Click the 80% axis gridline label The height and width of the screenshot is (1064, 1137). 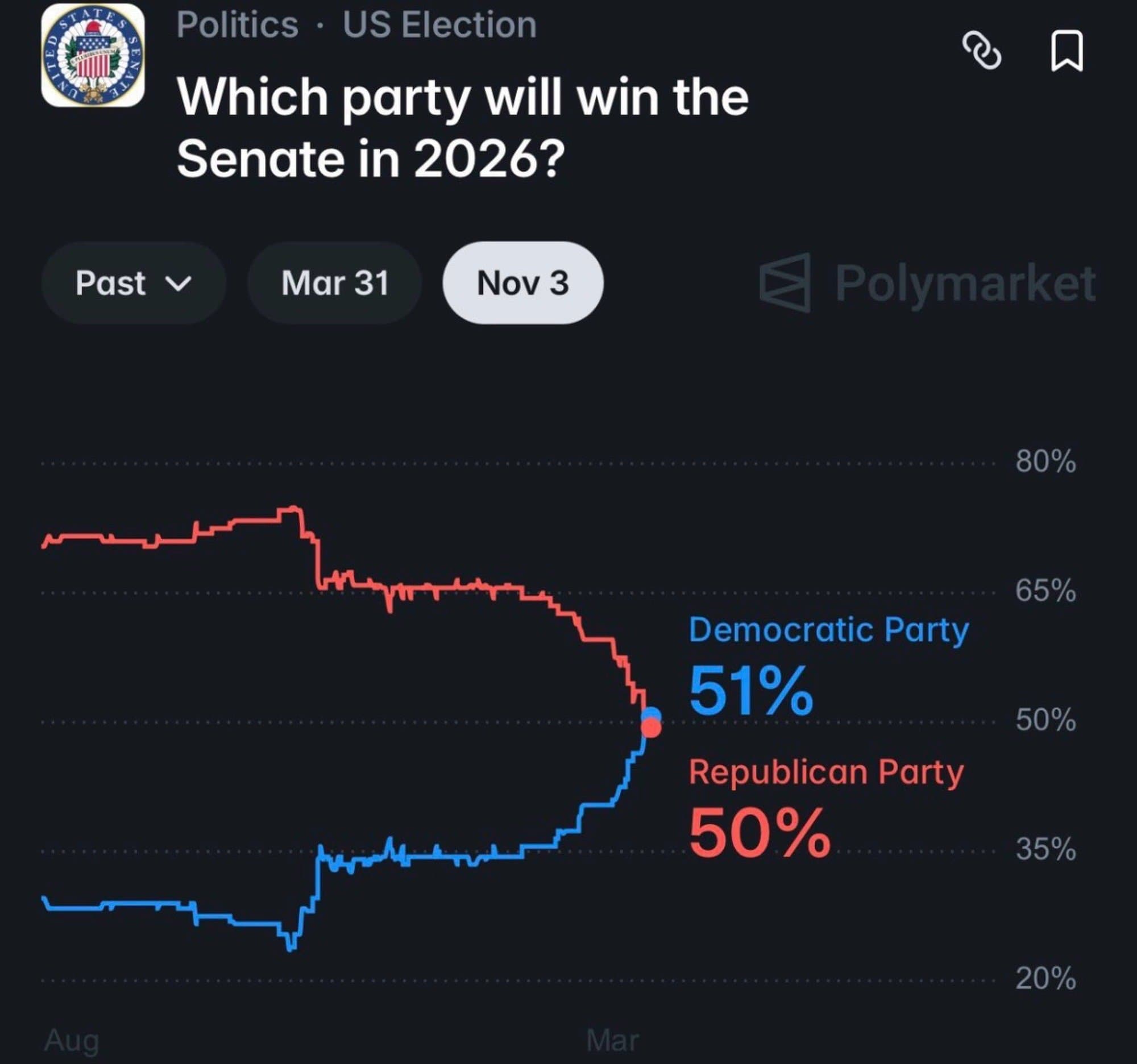[x=1045, y=462]
